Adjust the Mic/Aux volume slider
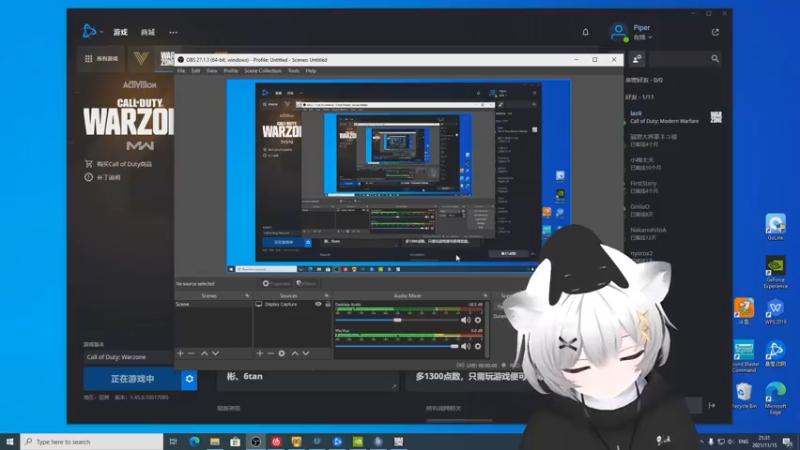Viewport: 800px width, 450px height. (x=397, y=346)
